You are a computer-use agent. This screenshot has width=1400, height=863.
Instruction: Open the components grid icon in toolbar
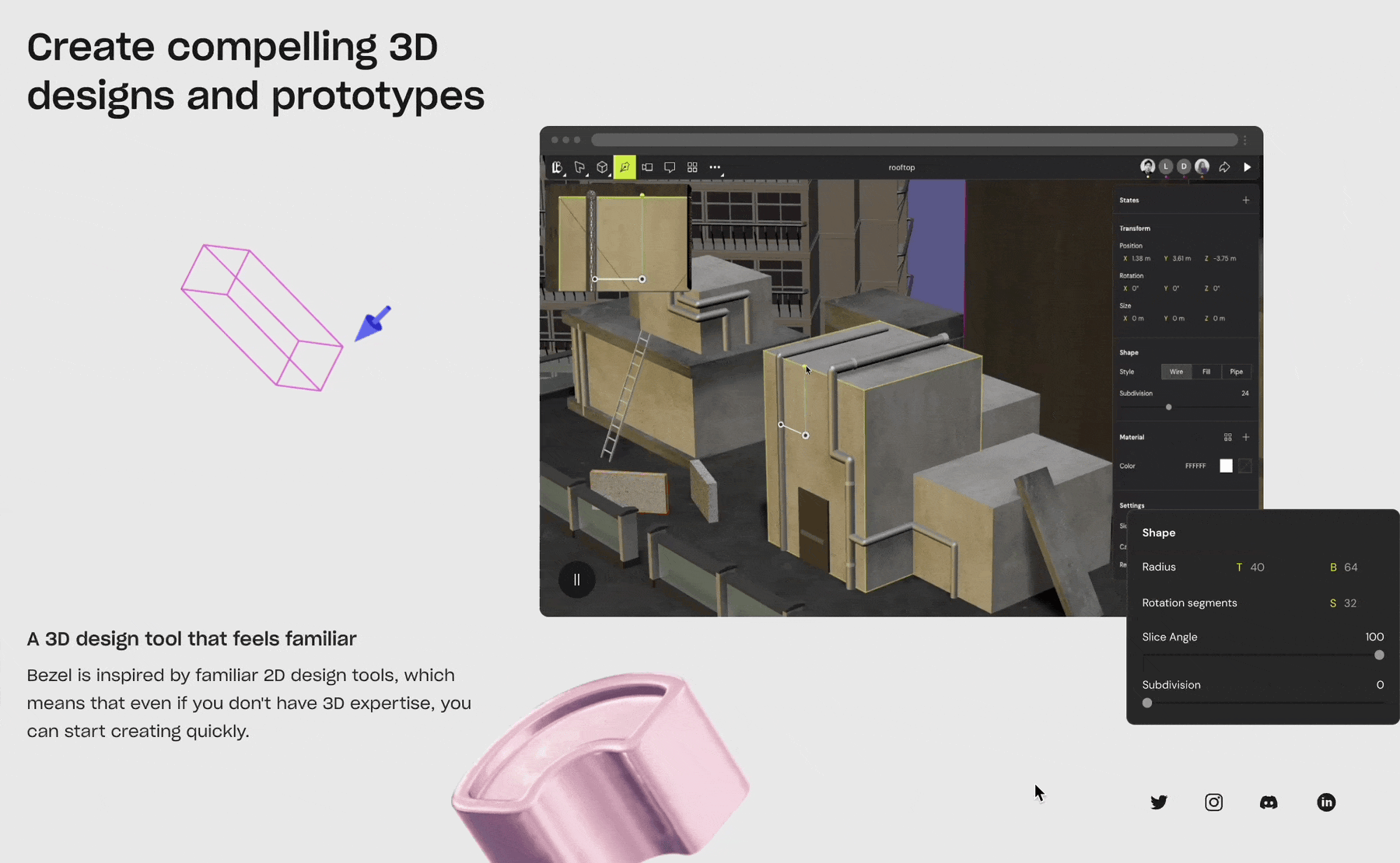[692, 167]
